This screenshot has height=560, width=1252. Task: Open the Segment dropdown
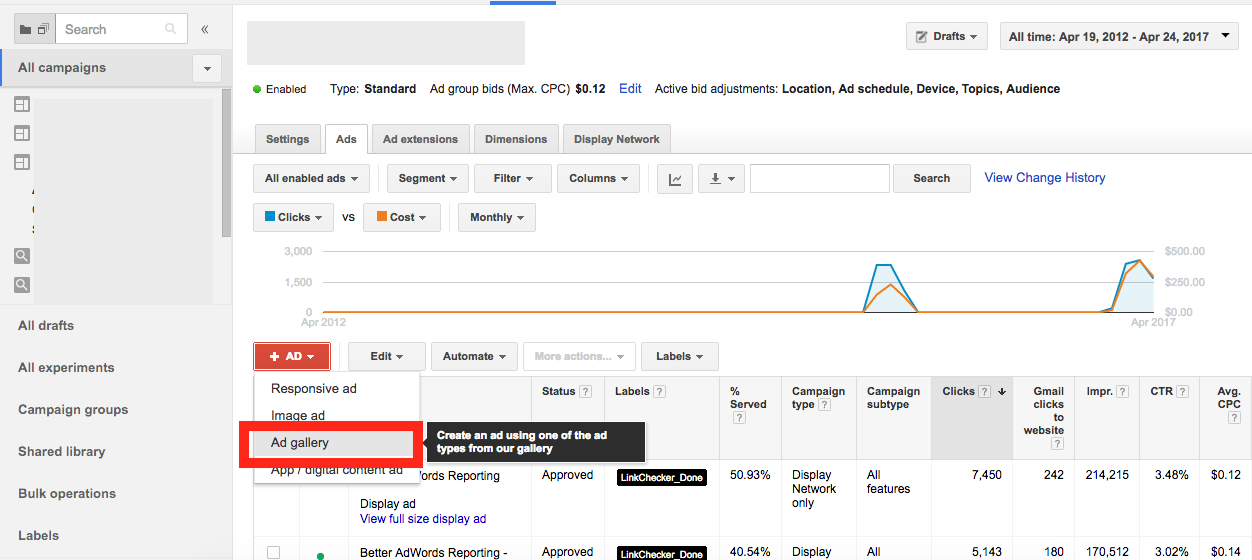427,179
